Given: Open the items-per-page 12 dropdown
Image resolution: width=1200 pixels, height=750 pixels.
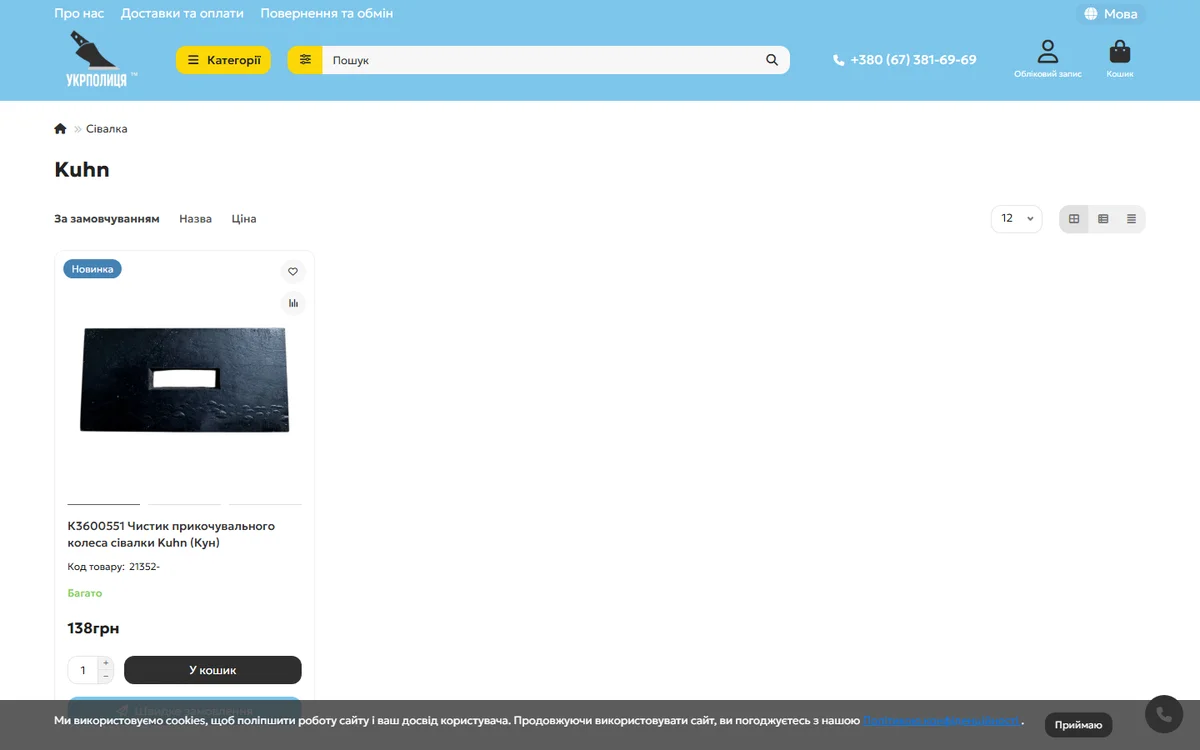Looking at the screenshot, I should [x=1016, y=219].
